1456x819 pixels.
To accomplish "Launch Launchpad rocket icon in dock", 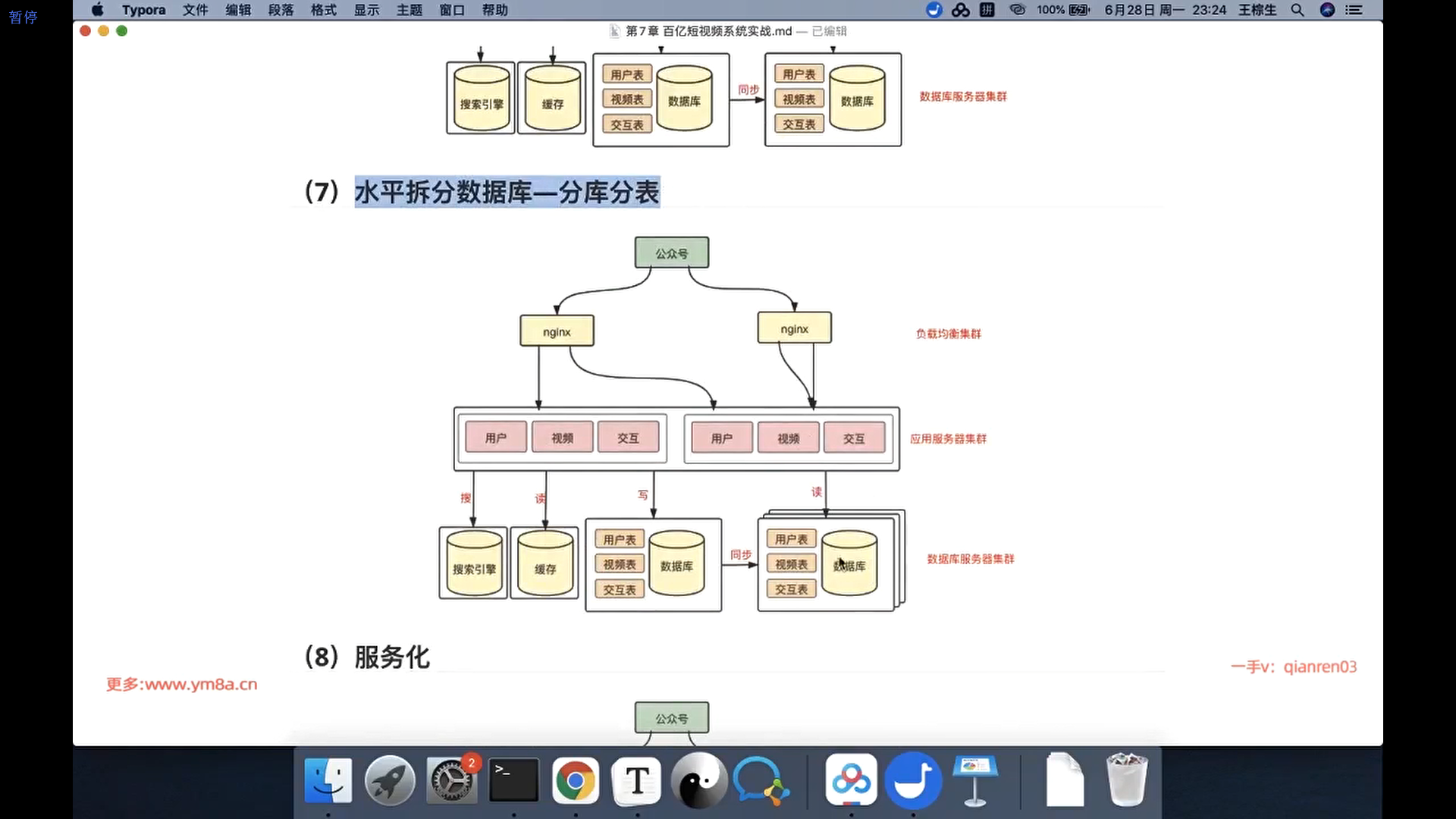I will coord(390,780).
